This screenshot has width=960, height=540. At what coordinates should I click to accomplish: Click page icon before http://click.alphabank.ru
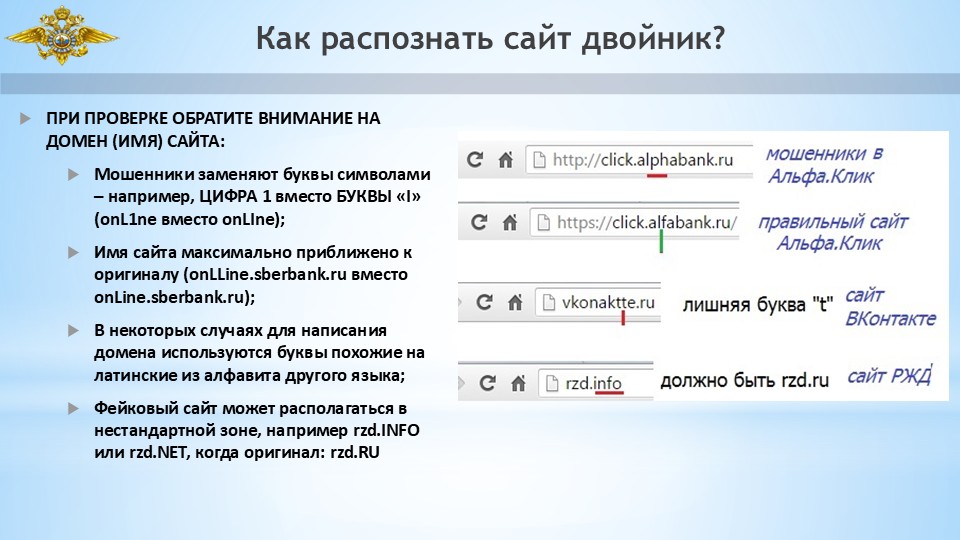(538, 159)
